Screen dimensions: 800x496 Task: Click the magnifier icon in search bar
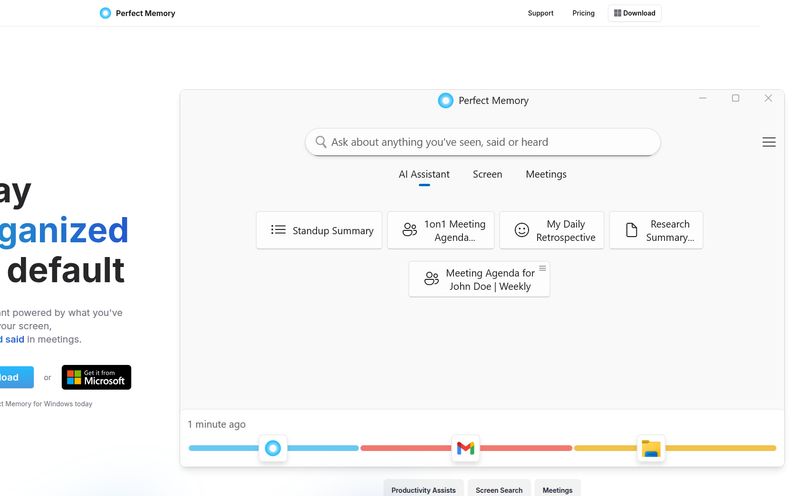pyautogui.click(x=320, y=142)
